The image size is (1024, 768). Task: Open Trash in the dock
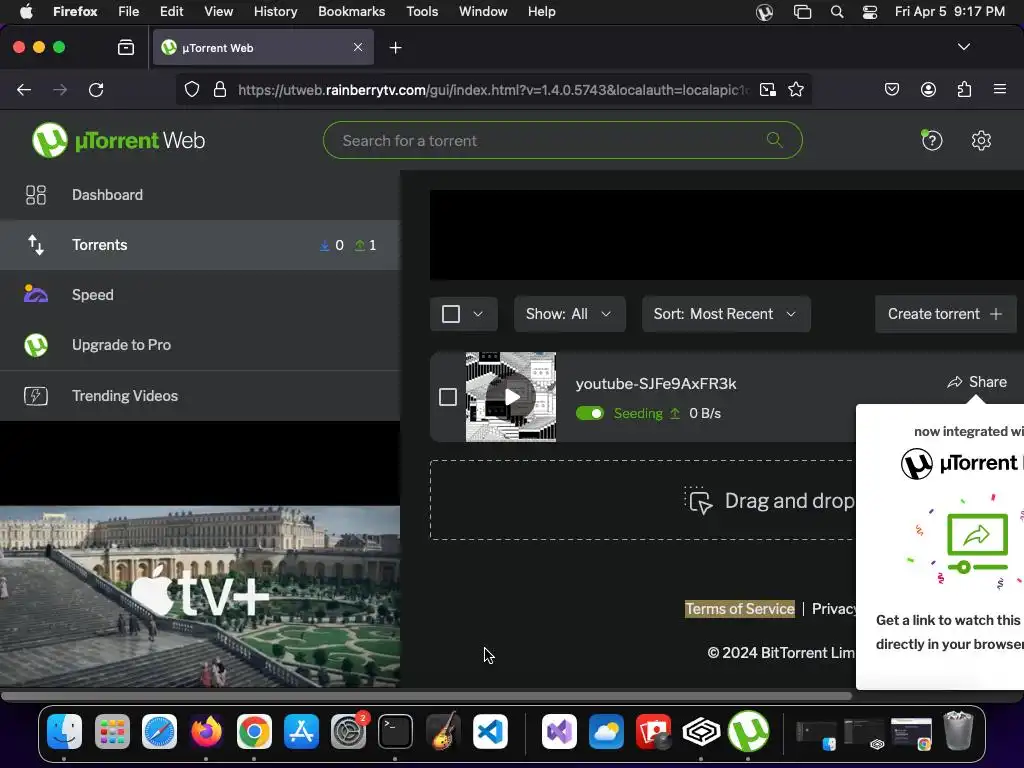(958, 731)
